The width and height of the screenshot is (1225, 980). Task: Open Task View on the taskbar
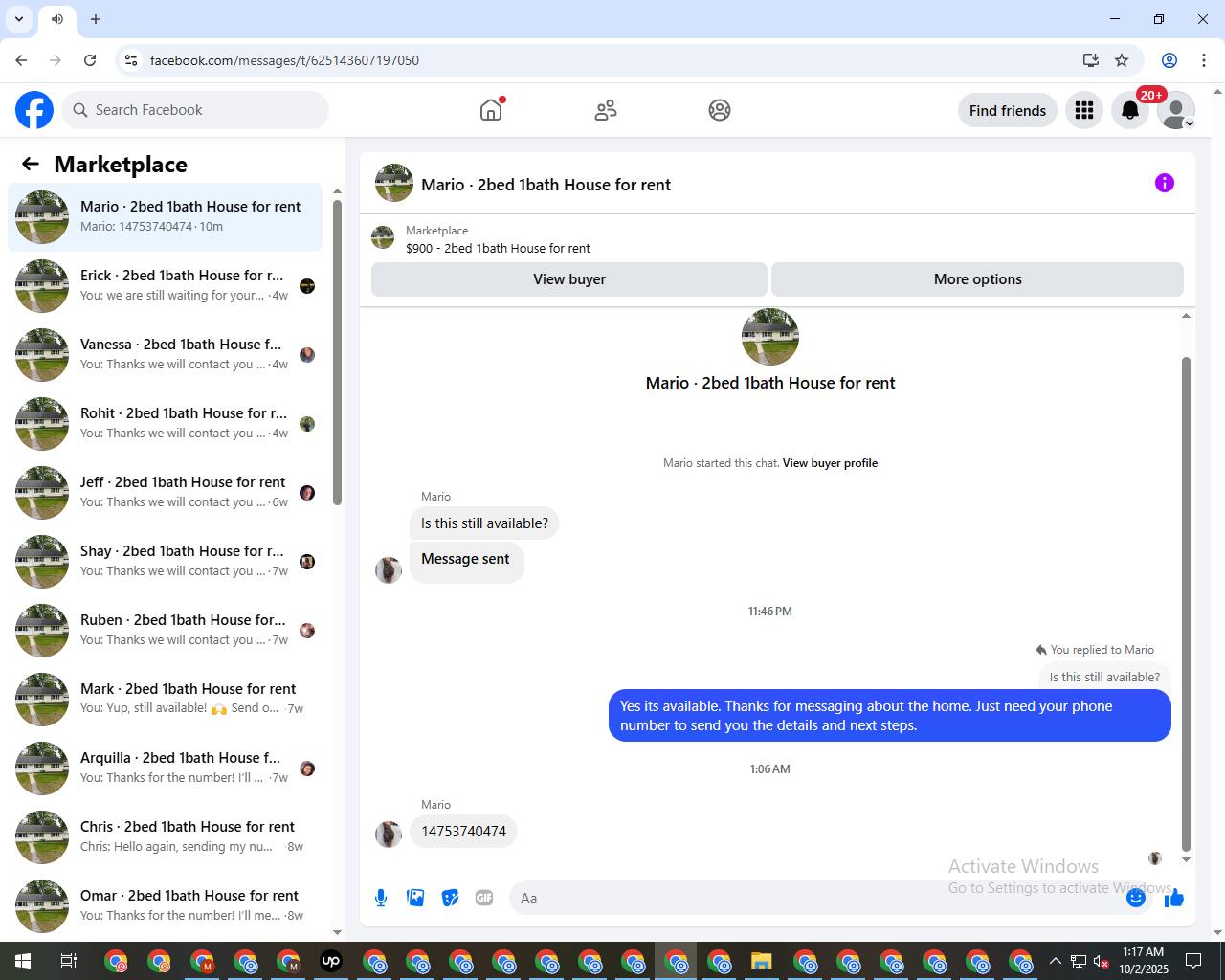[x=69, y=961]
